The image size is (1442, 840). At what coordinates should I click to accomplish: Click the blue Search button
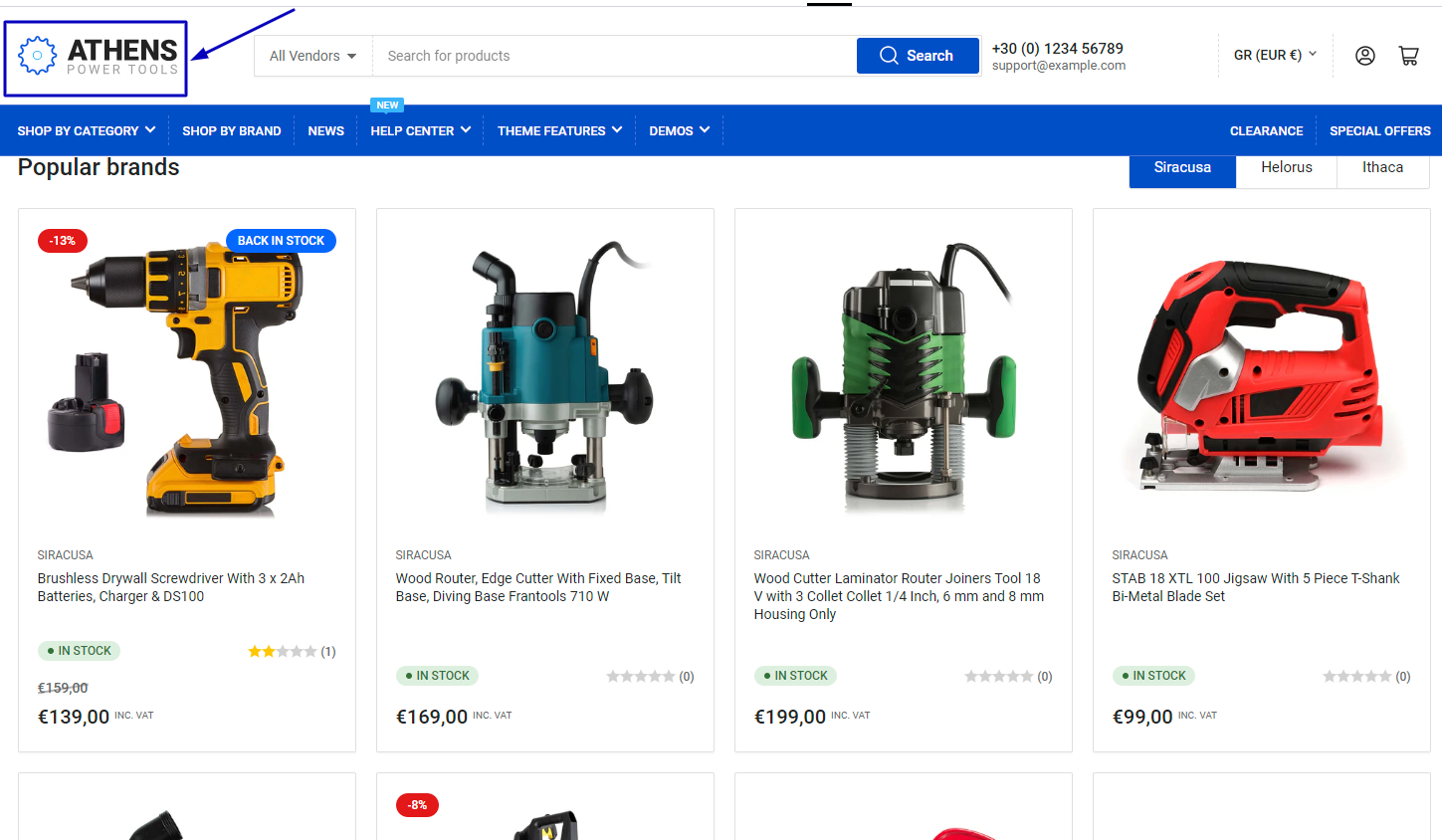[918, 56]
